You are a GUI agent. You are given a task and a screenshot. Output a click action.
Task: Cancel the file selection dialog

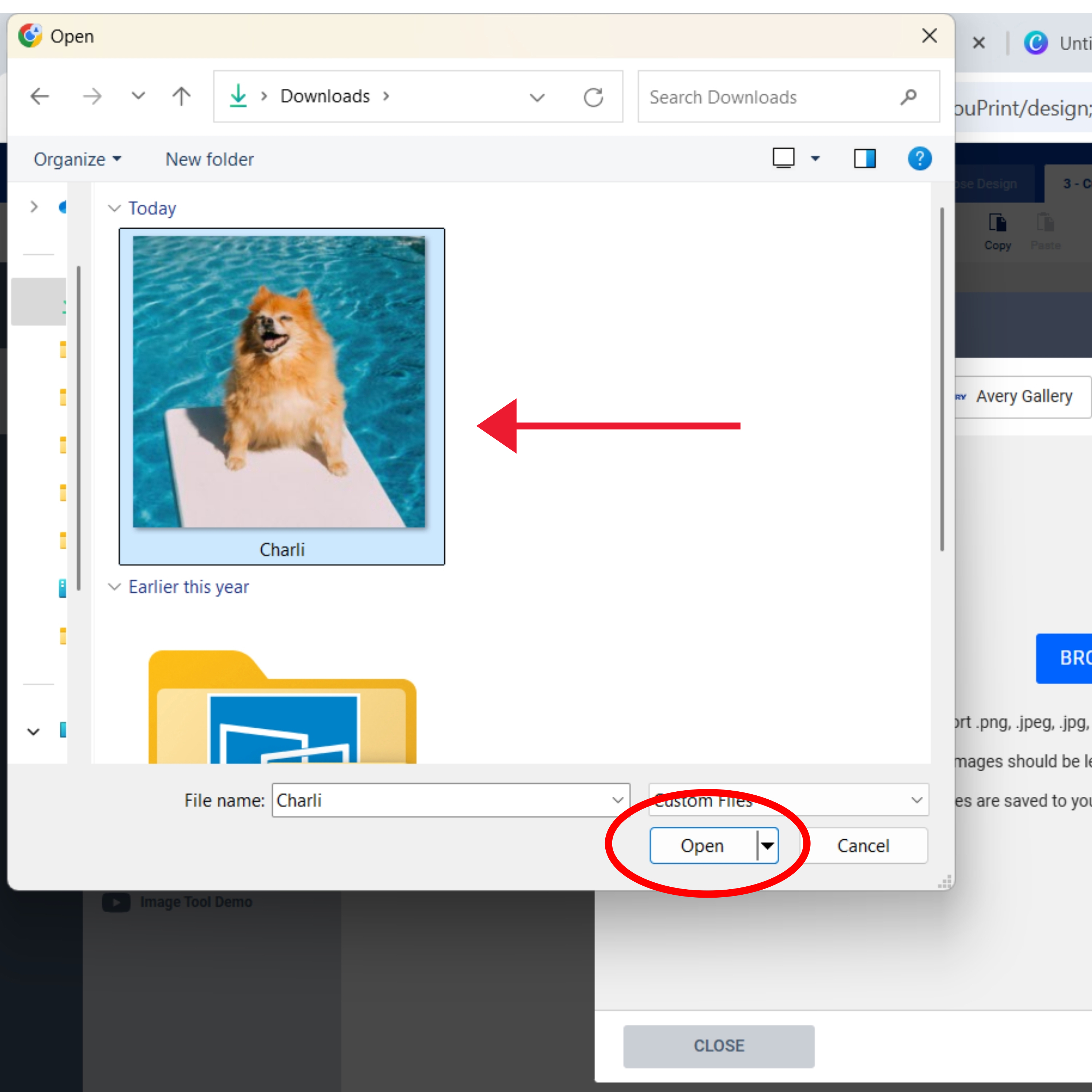click(863, 846)
